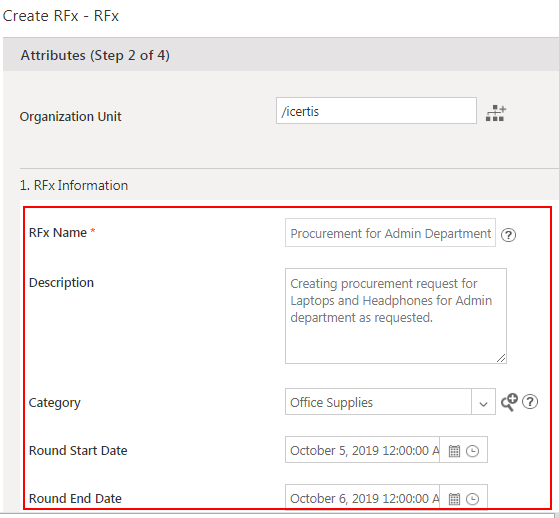Select the 'Round Start Date' label
559x518 pixels.
pos(78,450)
